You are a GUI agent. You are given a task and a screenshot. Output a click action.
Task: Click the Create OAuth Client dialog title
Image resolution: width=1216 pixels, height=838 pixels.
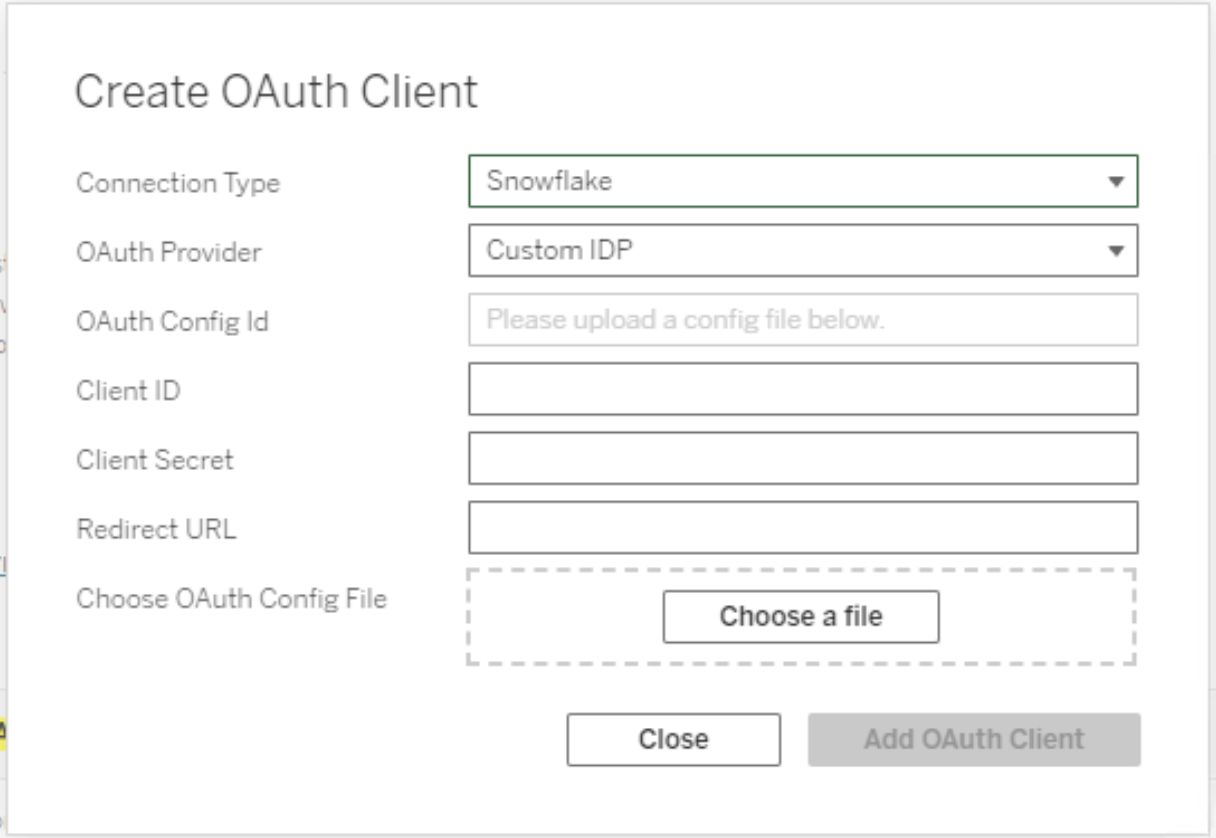(x=276, y=93)
